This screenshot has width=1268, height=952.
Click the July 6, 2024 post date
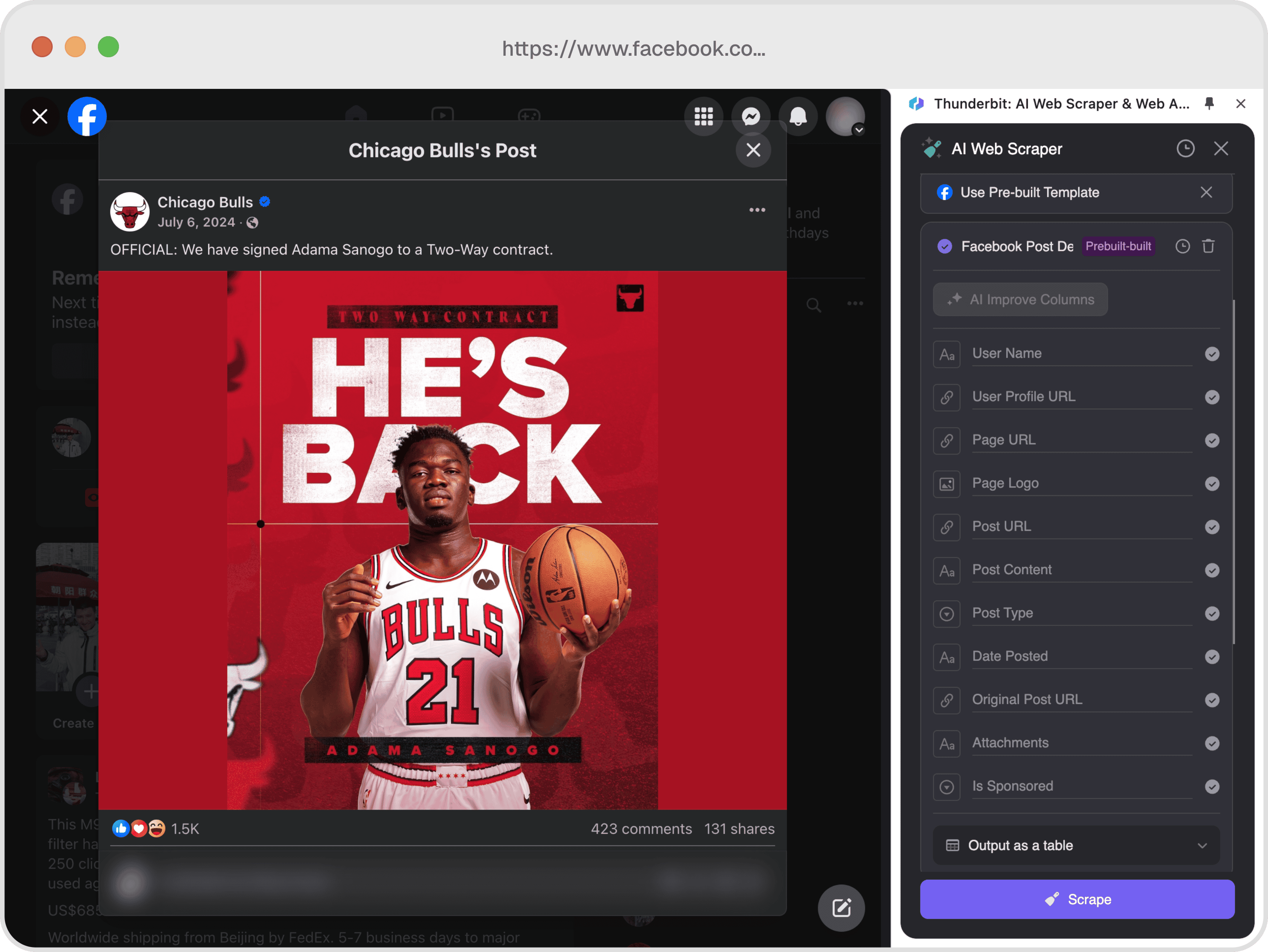[196, 223]
